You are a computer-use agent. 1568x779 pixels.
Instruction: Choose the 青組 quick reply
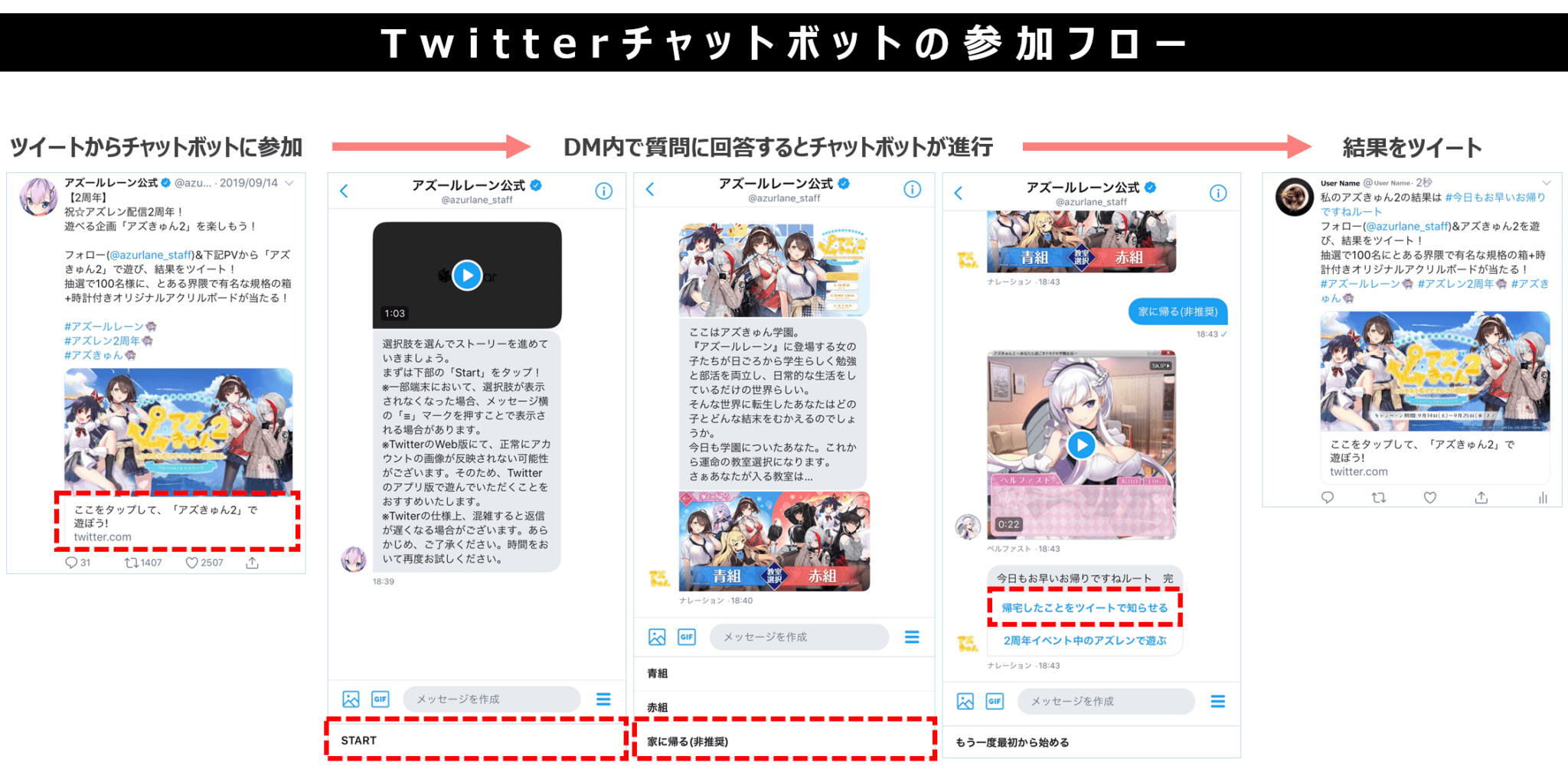[784, 673]
